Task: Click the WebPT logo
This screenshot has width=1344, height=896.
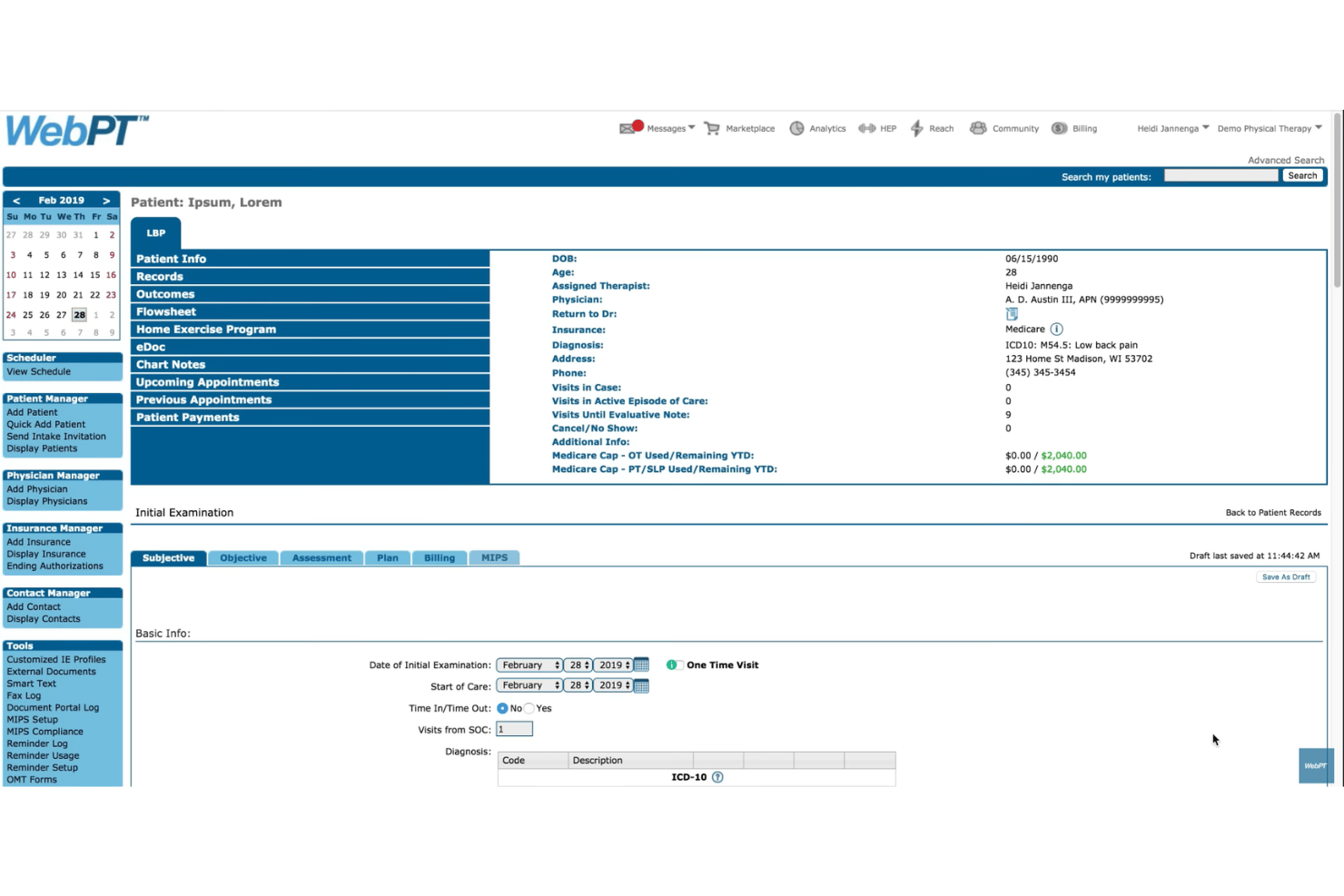Action: pos(77,131)
